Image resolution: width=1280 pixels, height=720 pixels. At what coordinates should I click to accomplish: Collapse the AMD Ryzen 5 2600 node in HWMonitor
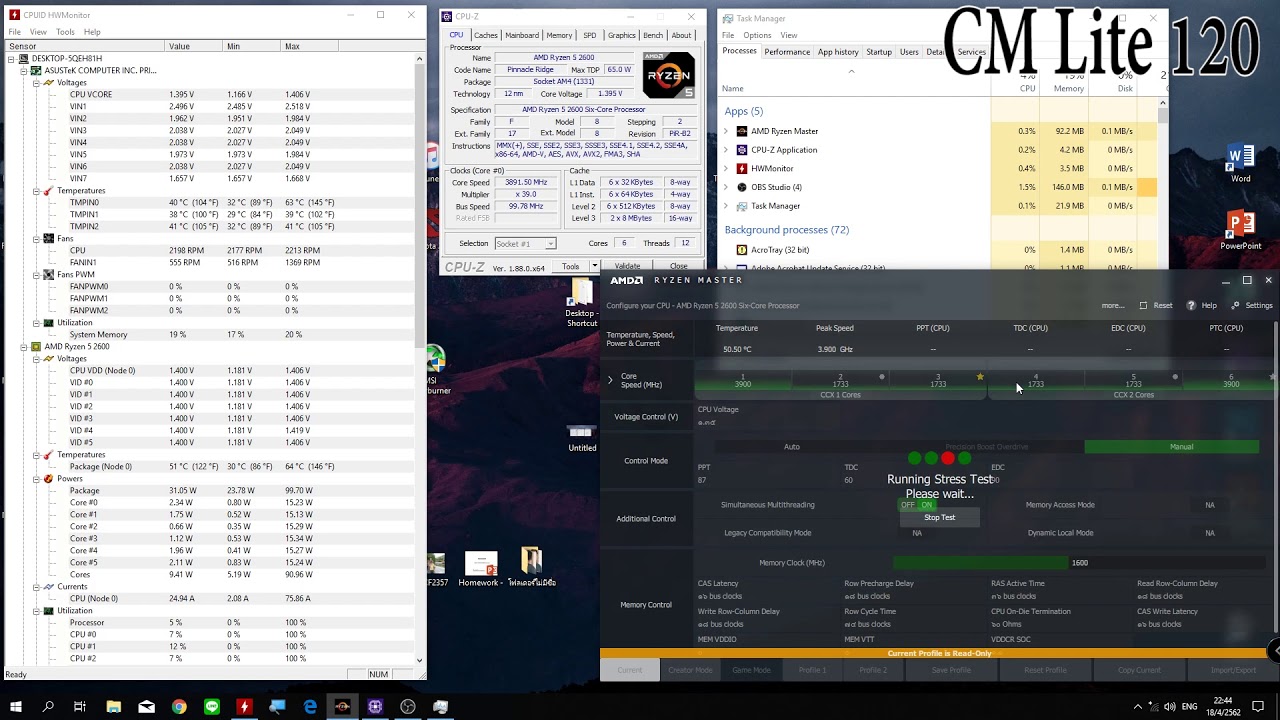point(23,347)
